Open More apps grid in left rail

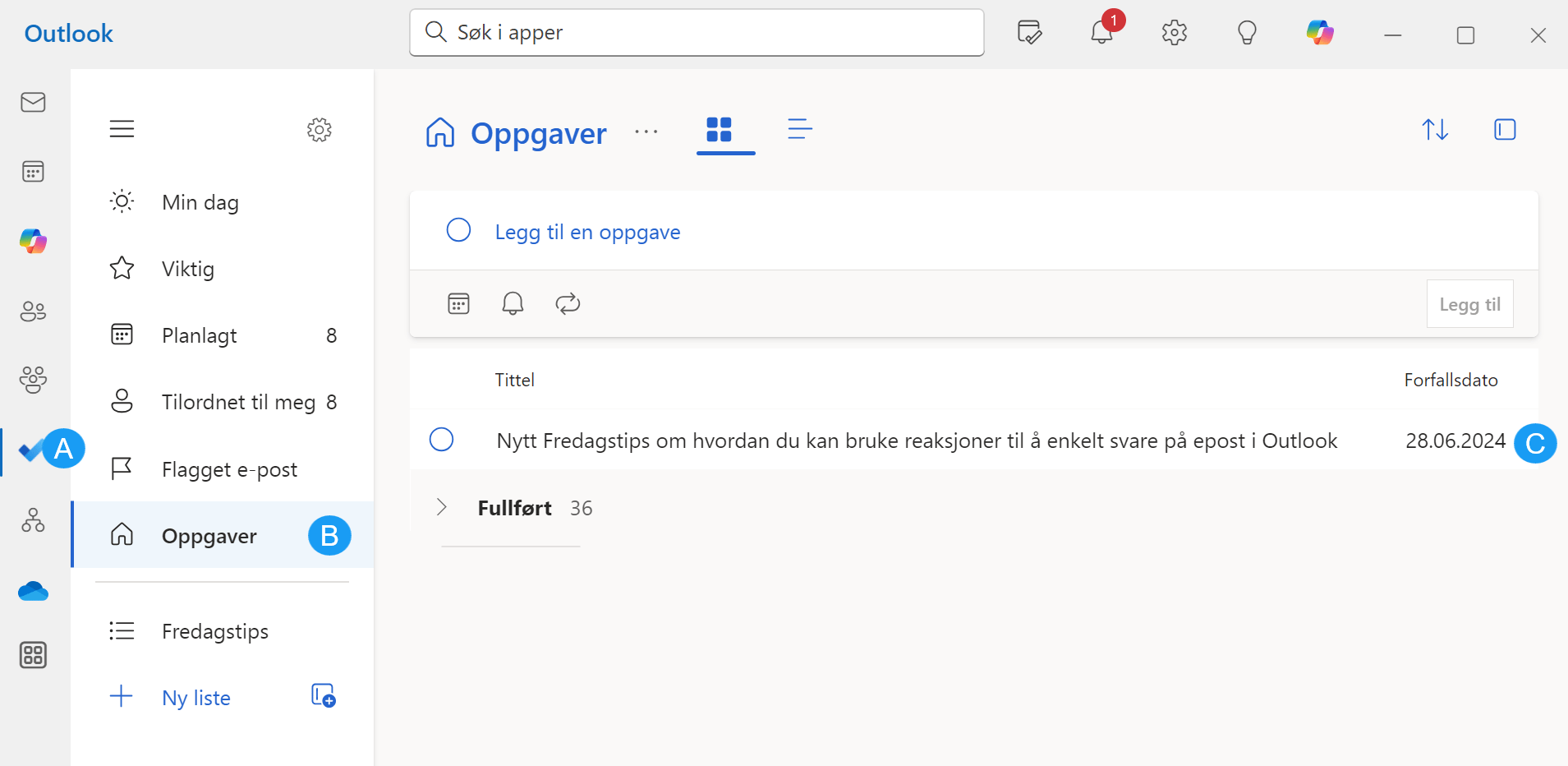[33, 655]
